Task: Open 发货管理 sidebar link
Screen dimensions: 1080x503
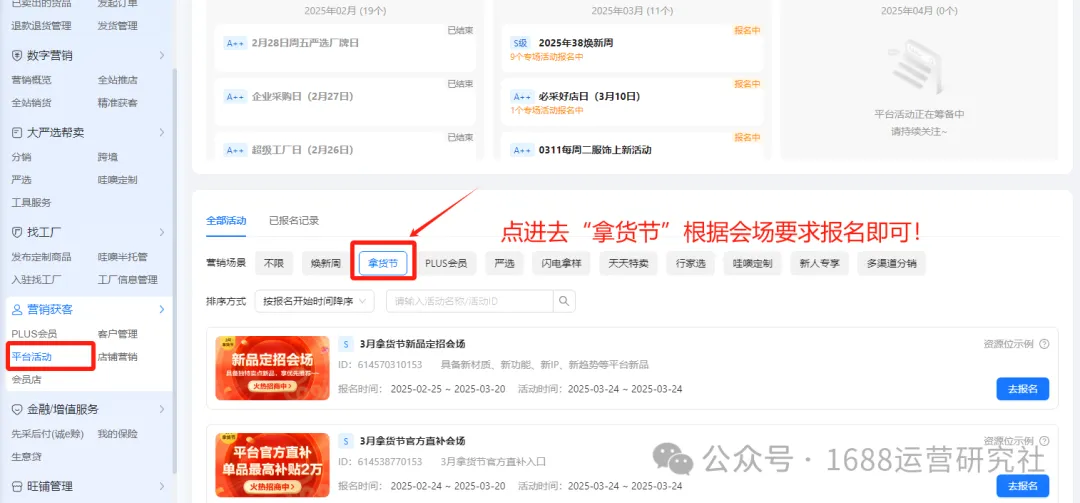Action: (x=118, y=25)
